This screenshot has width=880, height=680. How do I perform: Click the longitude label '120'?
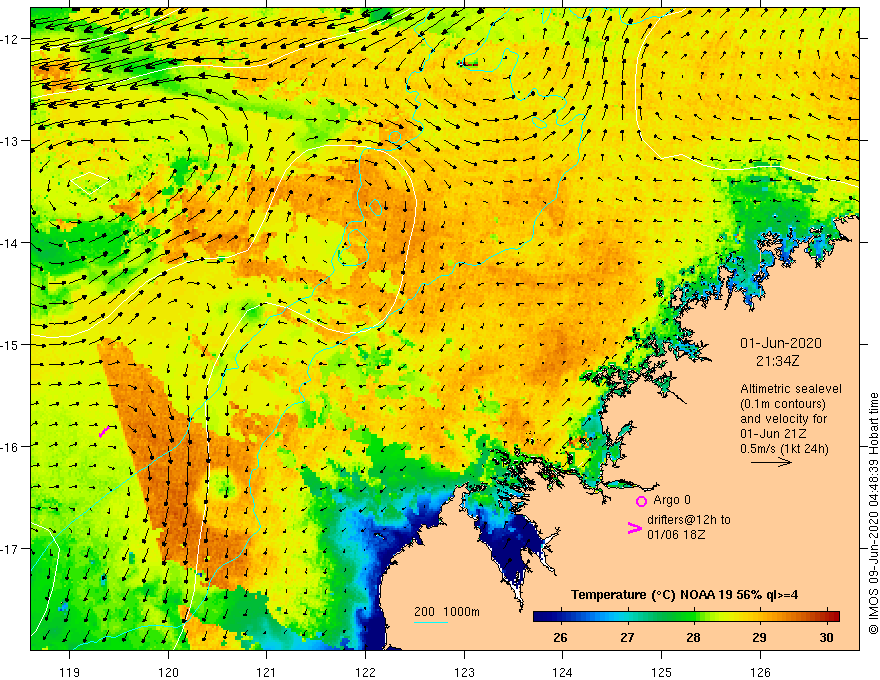(168, 672)
